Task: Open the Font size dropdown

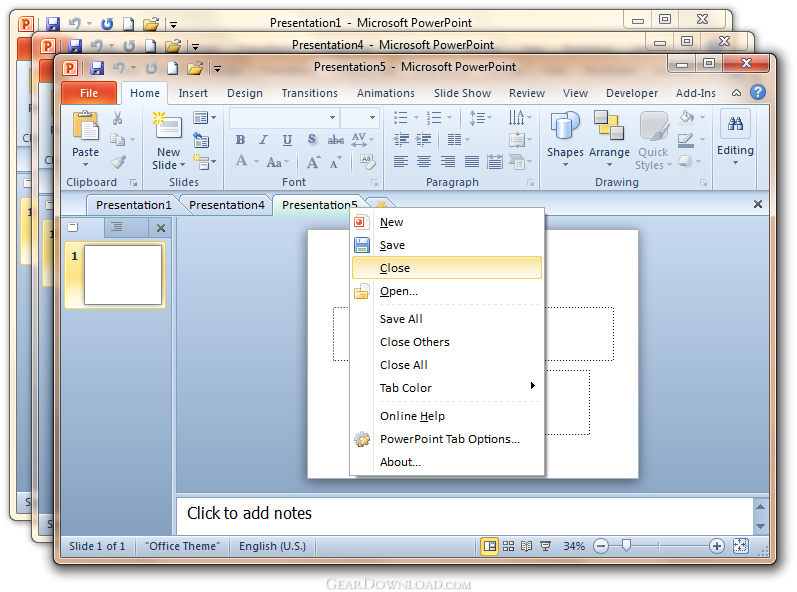Action: [373, 117]
